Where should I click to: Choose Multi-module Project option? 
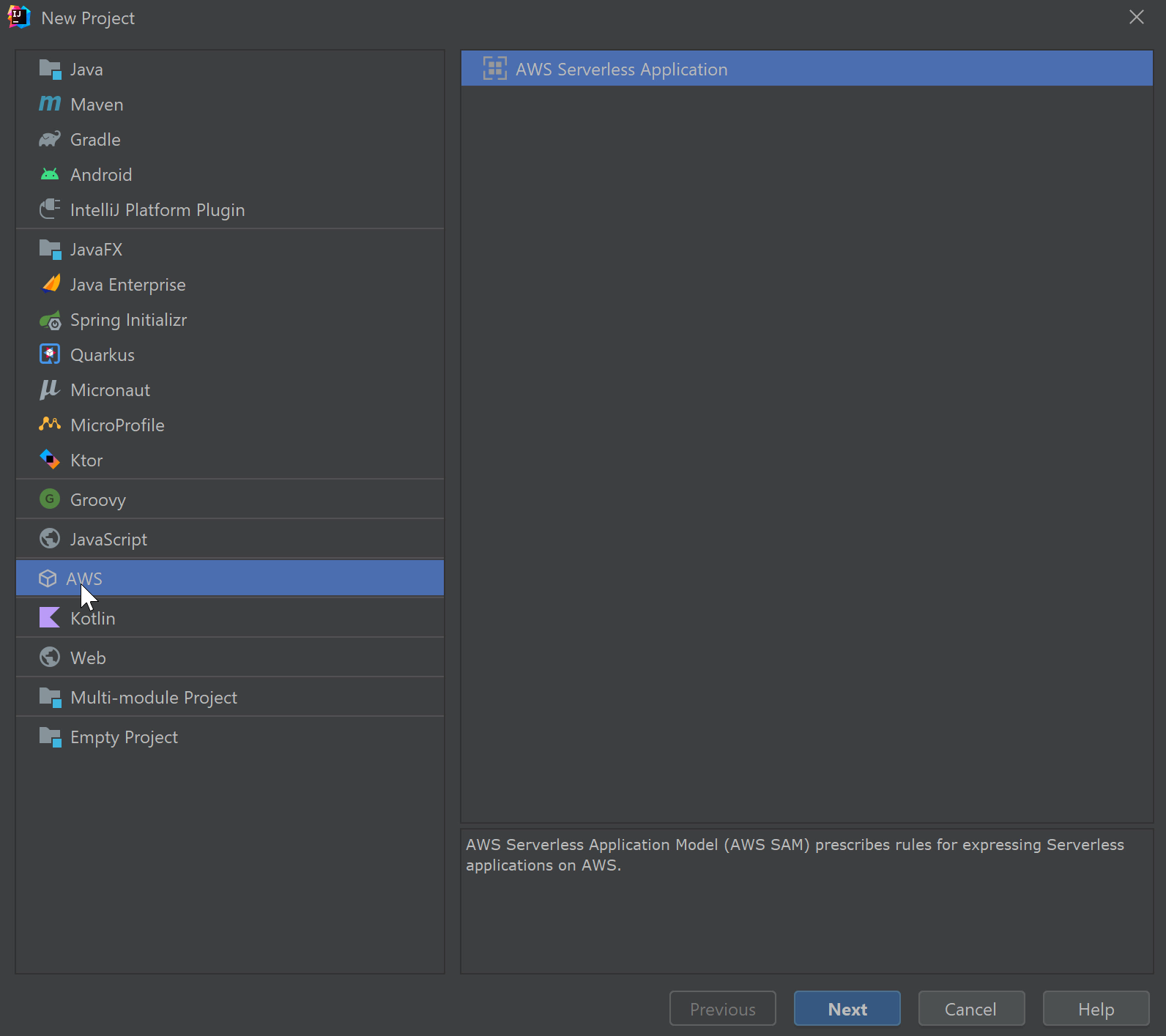153,698
